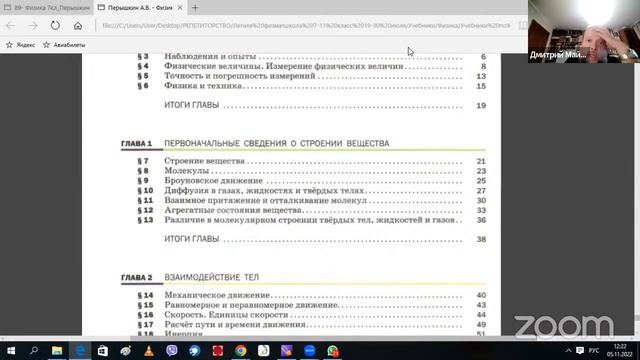Open the notification center tray icon
This screenshot has width=640, height=360.
[x=580, y=351]
